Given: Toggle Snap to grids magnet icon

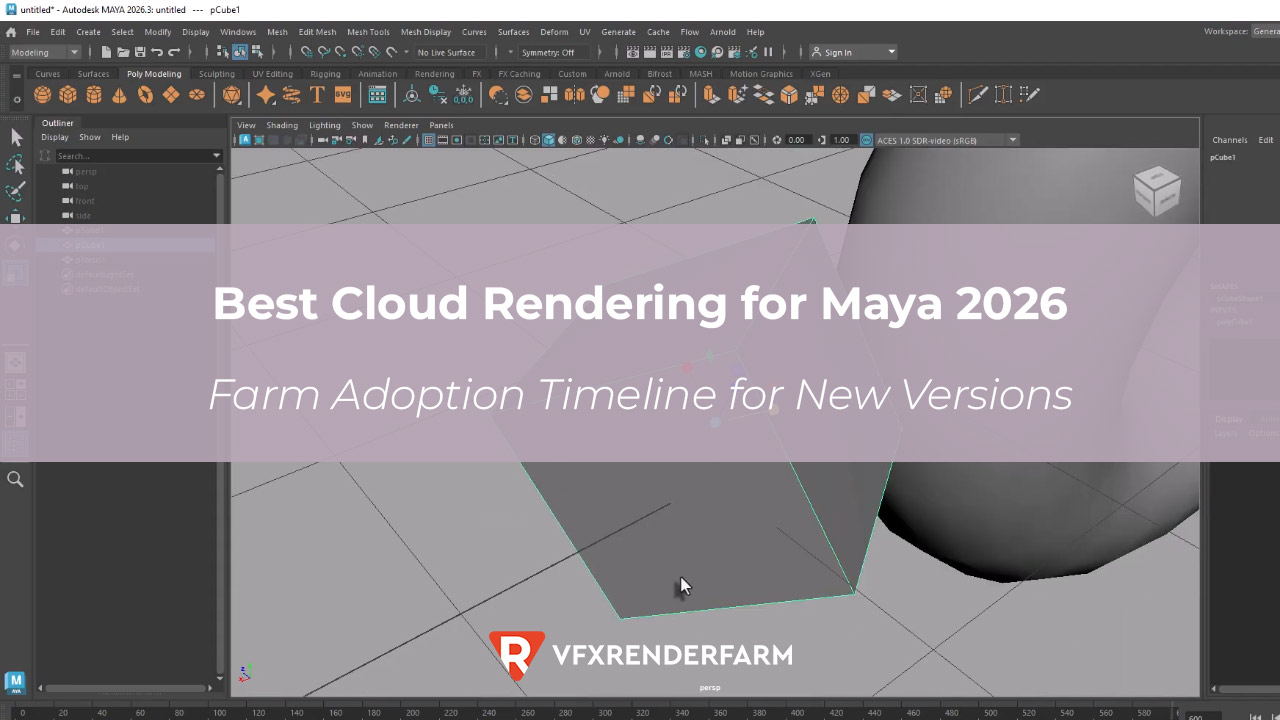Looking at the screenshot, I should 306,52.
